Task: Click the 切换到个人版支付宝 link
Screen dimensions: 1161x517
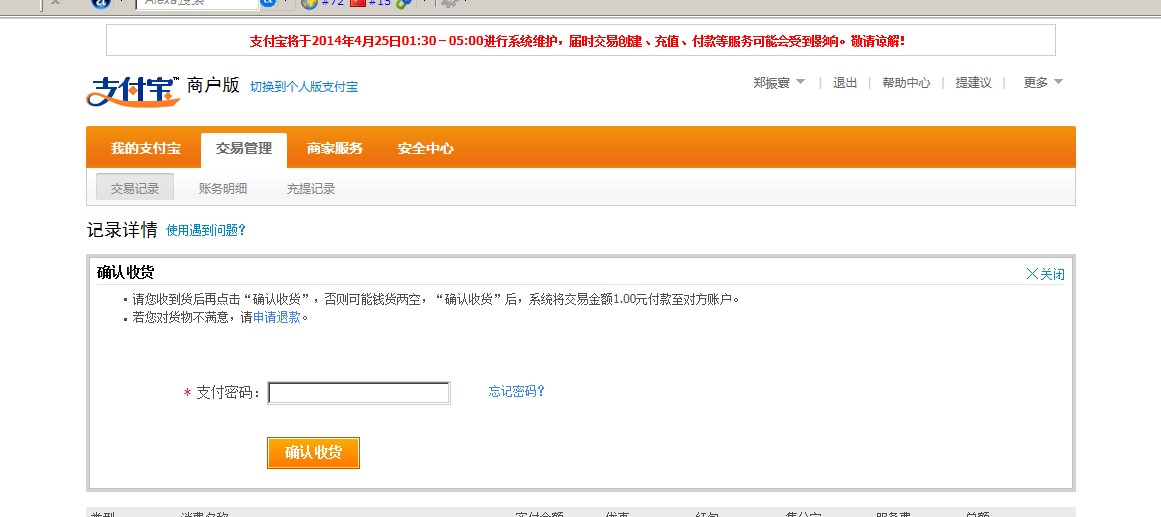Action: coord(304,87)
